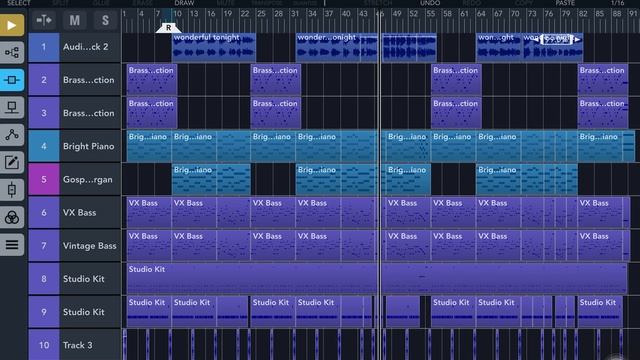Screen dimensions: 640x360
Task: Select first Brass...ction clip on track 2
Action: coord(152,80)
